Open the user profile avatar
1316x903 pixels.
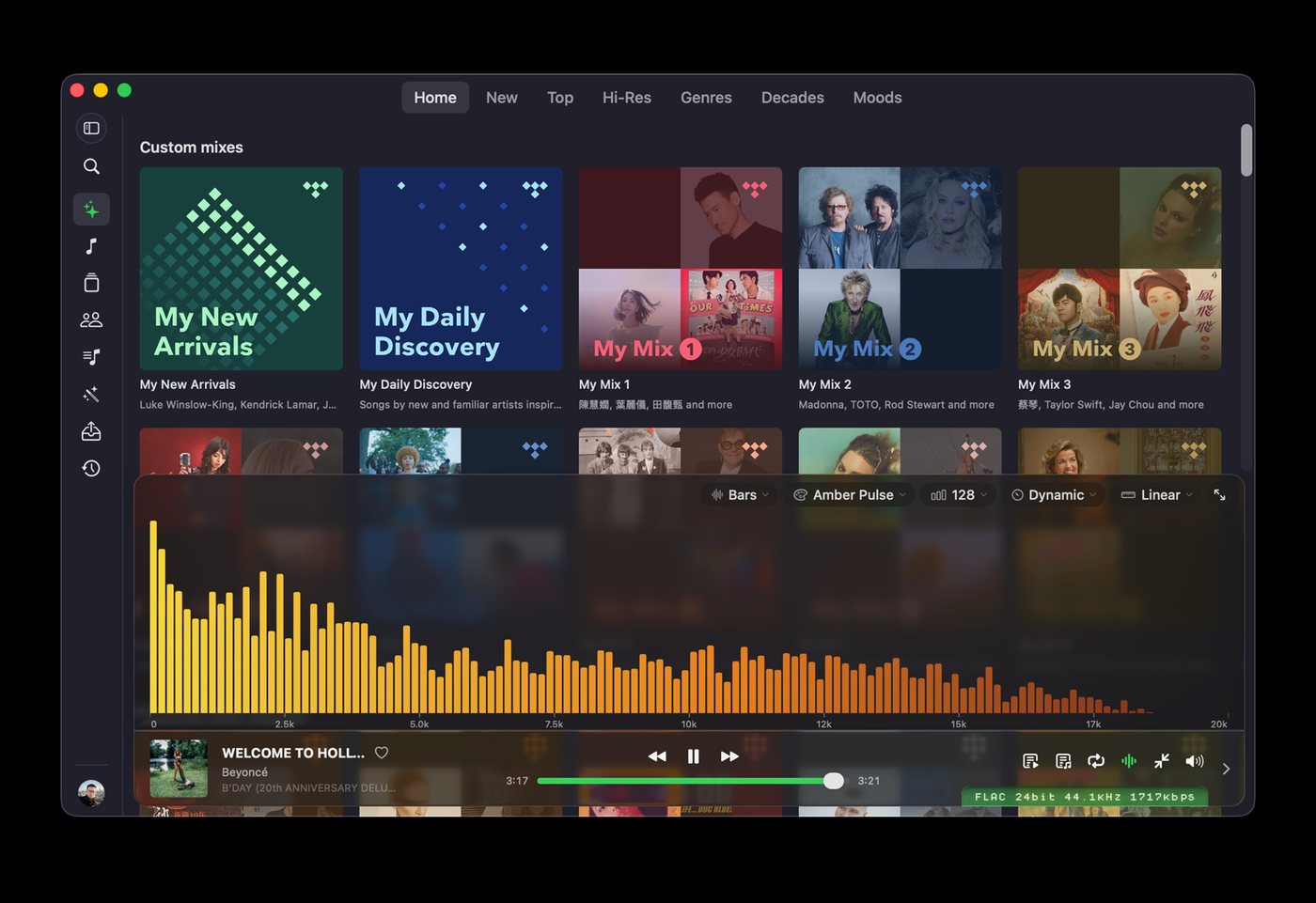[x=91, y=793]
